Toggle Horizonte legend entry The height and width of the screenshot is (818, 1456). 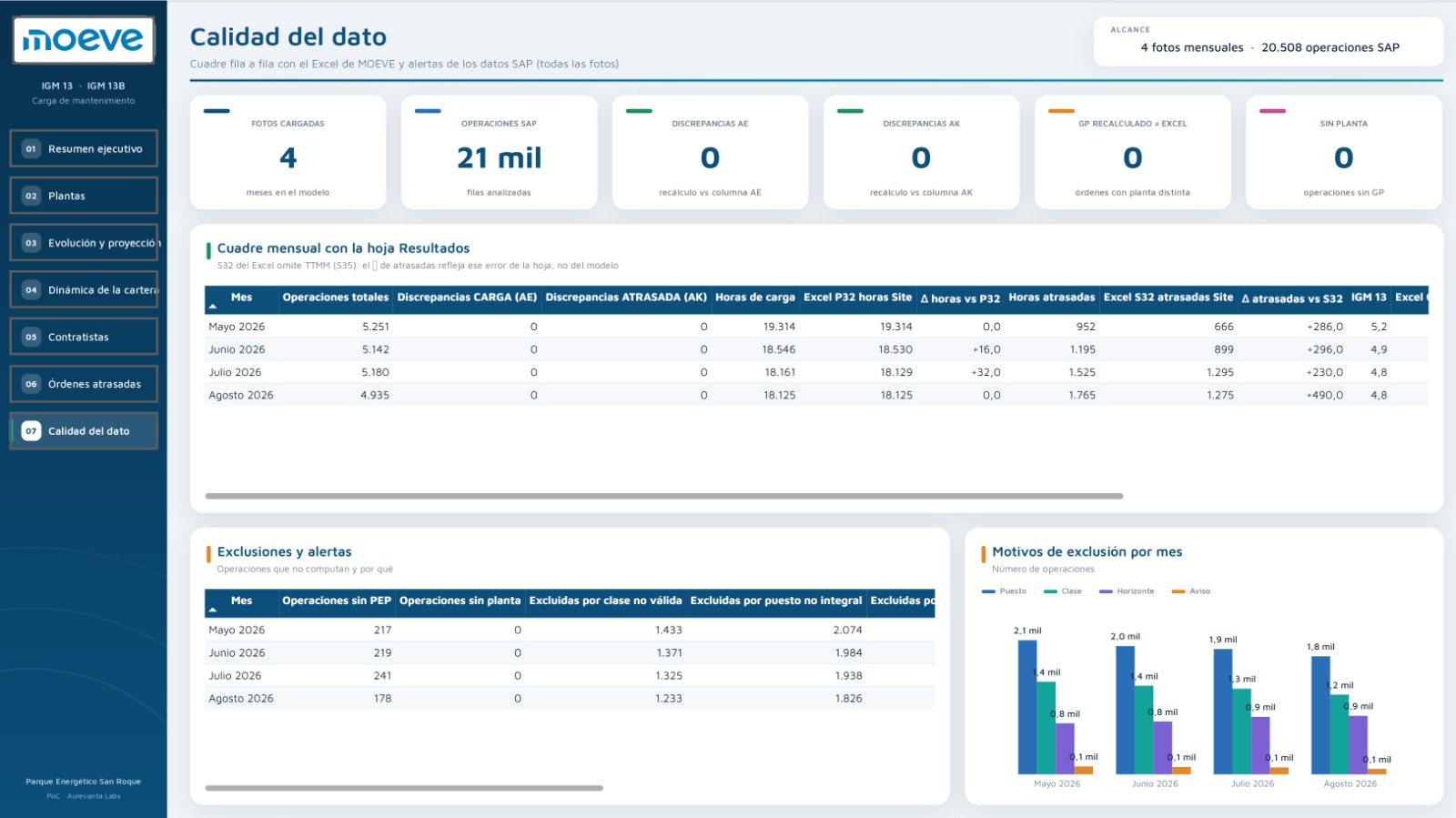click(x=1127, y=591)
